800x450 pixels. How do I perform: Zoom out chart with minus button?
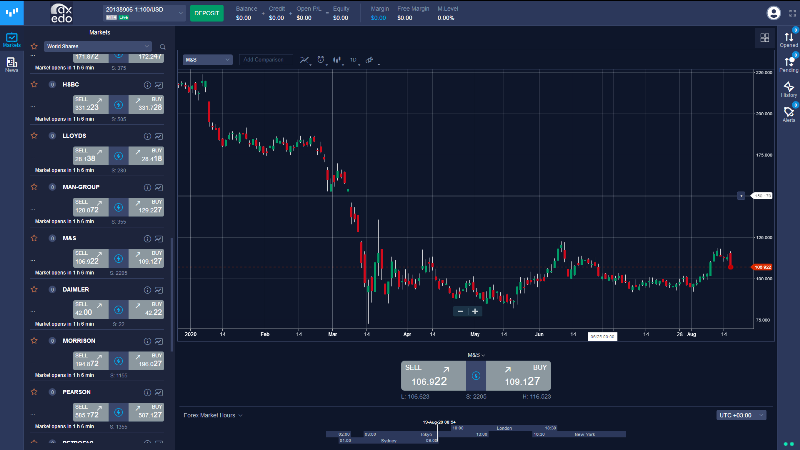[x=460, y=311]
